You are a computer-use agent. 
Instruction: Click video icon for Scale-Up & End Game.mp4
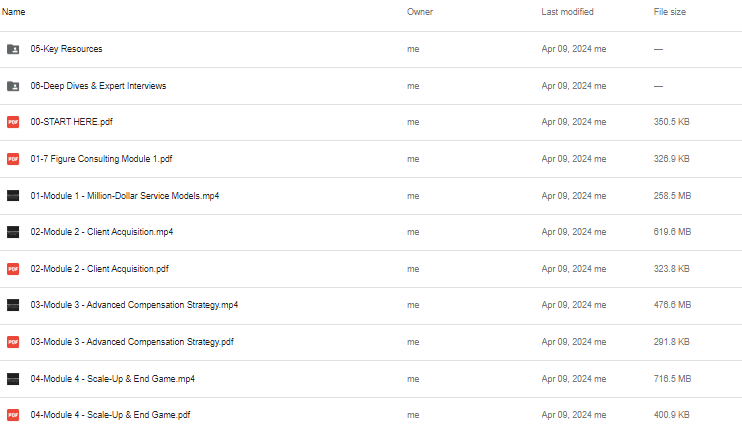point(13,379)
